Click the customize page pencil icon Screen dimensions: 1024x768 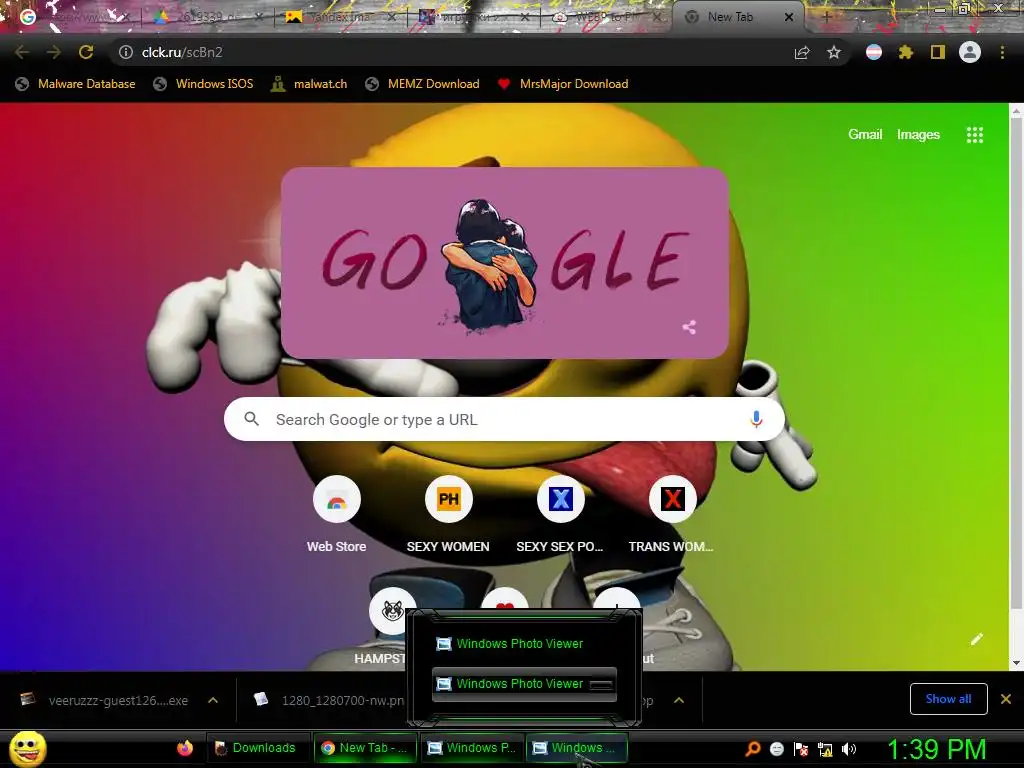click(x=977, y=639)
